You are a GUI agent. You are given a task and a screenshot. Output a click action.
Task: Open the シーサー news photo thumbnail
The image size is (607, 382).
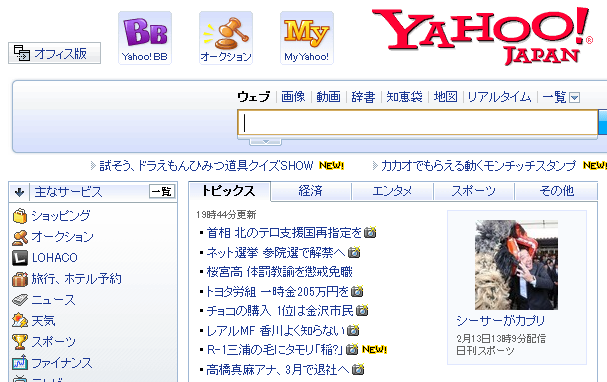516,265
